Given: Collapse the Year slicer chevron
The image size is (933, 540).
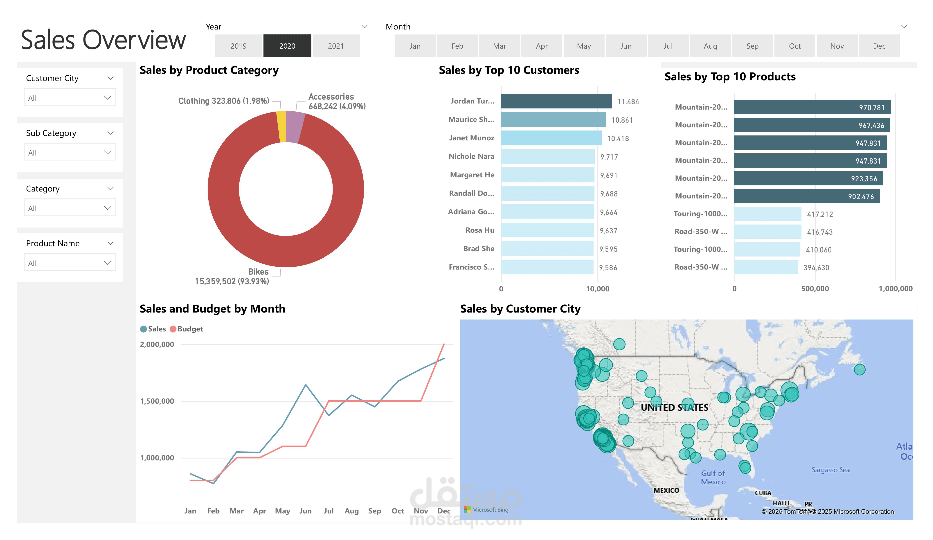Looking at the screenshot, I should pyautogui.click(x=364, y=27).
